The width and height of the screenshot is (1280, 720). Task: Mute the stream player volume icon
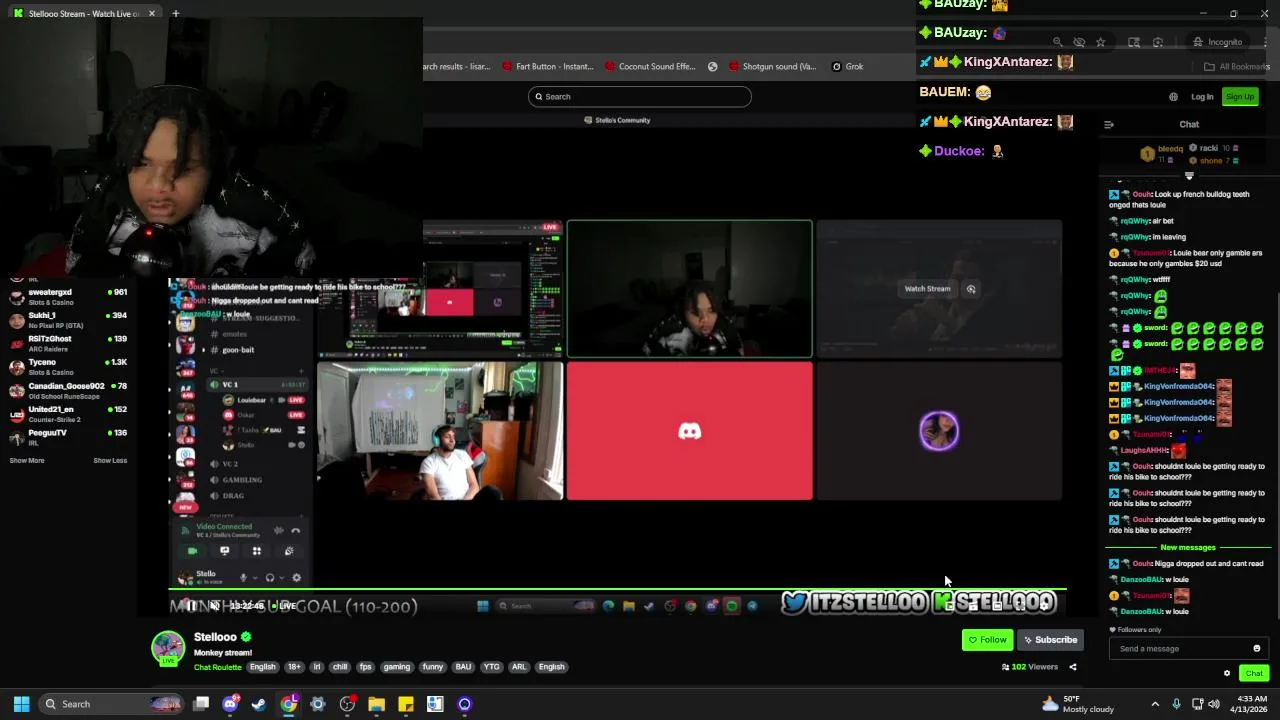(214, 606)
